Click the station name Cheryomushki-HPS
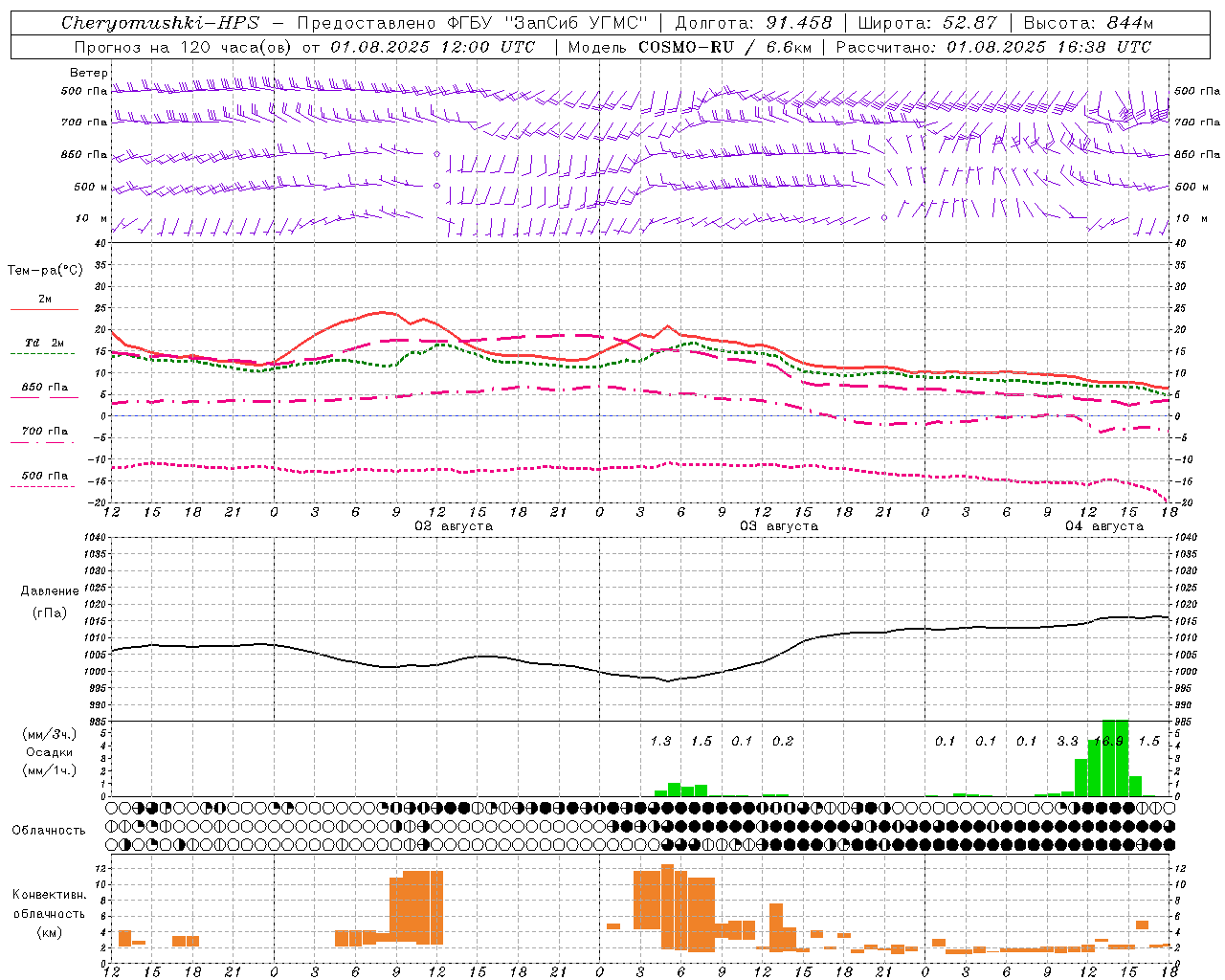This screenshot has width=1225, height=980. 160,23
